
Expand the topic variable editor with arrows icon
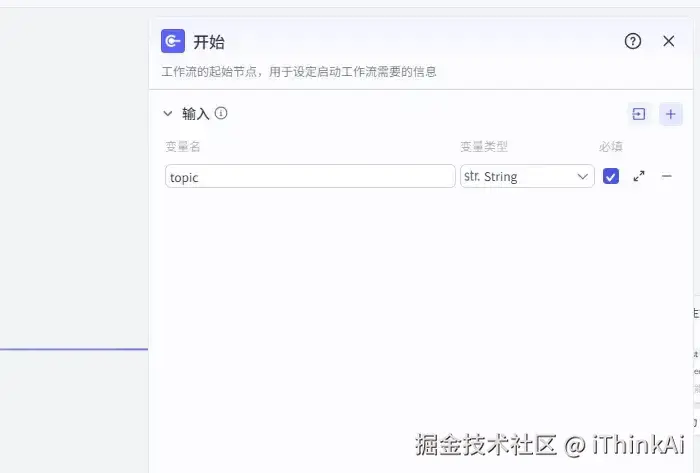pyautogui.click(x=639, y=176)
